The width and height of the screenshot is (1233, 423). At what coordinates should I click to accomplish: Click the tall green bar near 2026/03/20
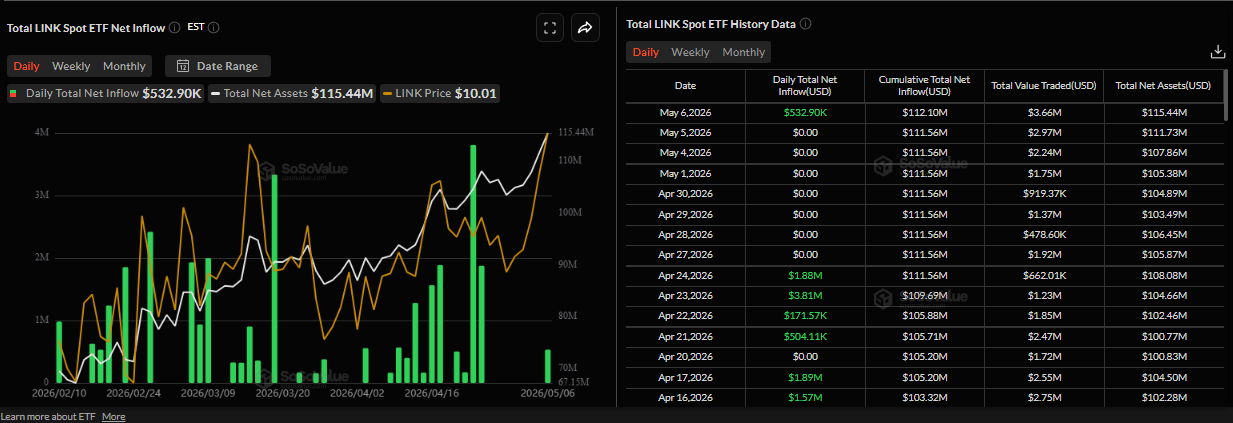pos(273,278)
